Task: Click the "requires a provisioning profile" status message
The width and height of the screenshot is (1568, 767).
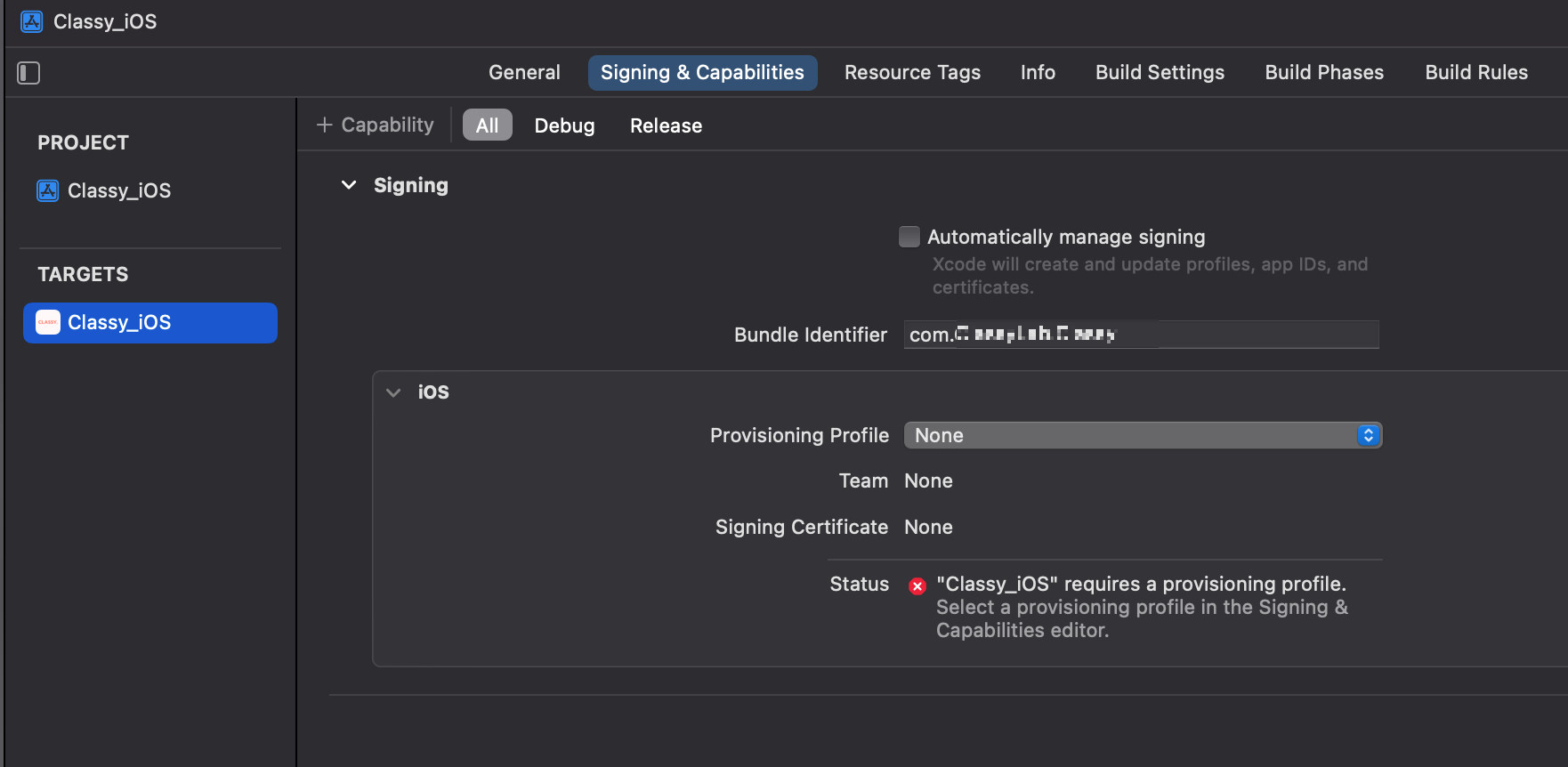Action: pyautogui.click(x=1141, y=585)
